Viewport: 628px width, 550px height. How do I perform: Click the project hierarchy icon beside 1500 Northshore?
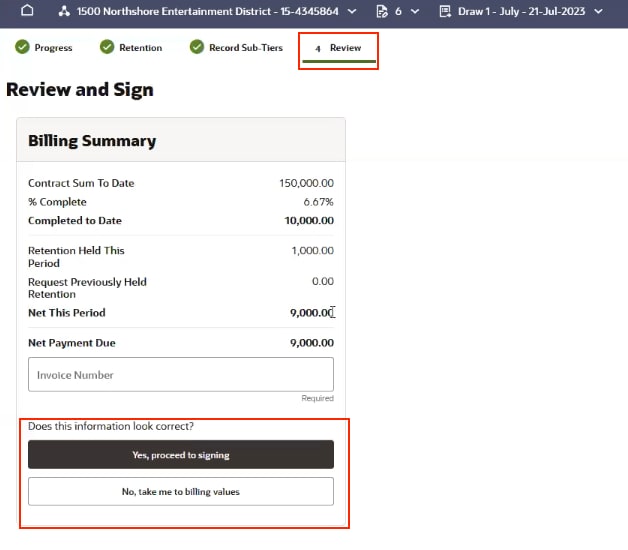coord(65,11)
